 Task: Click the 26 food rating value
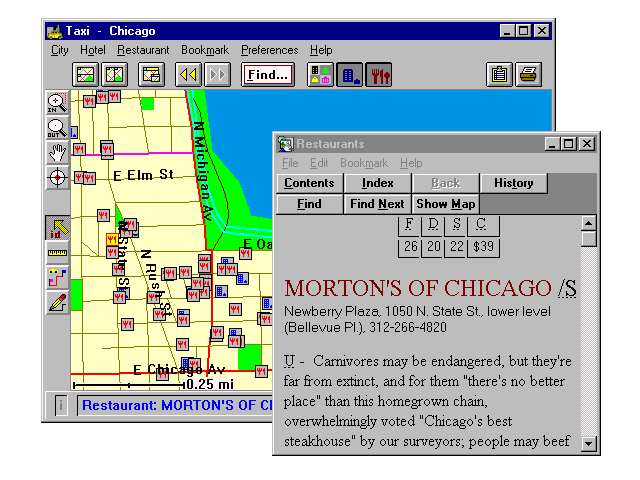pyautogui.click(x=410, y=247)
